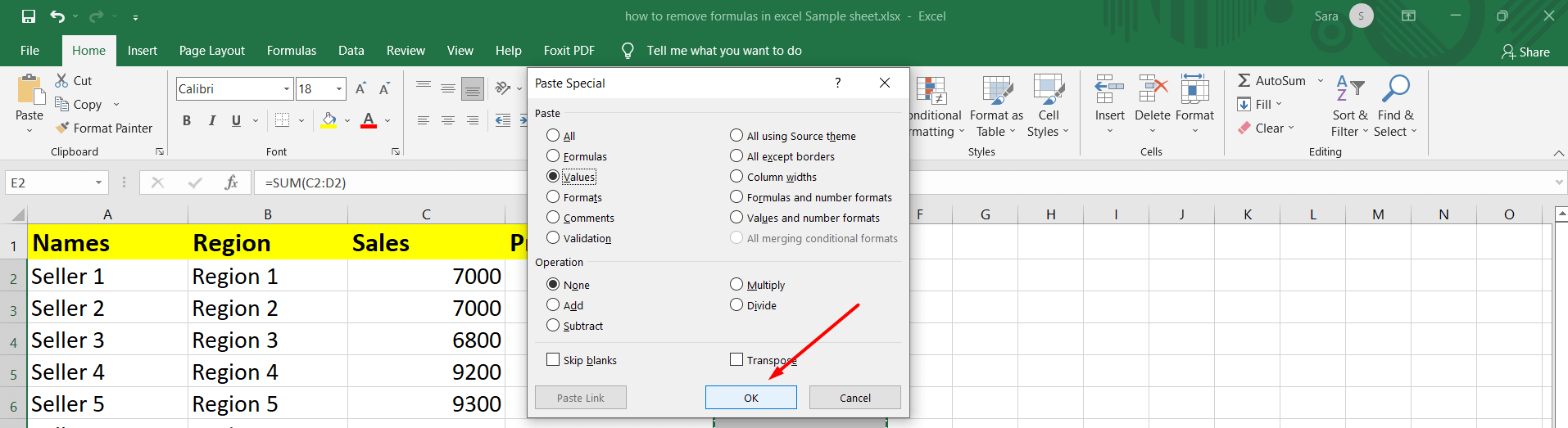1568x428 pixels.
Task: Open the Name Box E2 dropdown
Action: [98, 182]
